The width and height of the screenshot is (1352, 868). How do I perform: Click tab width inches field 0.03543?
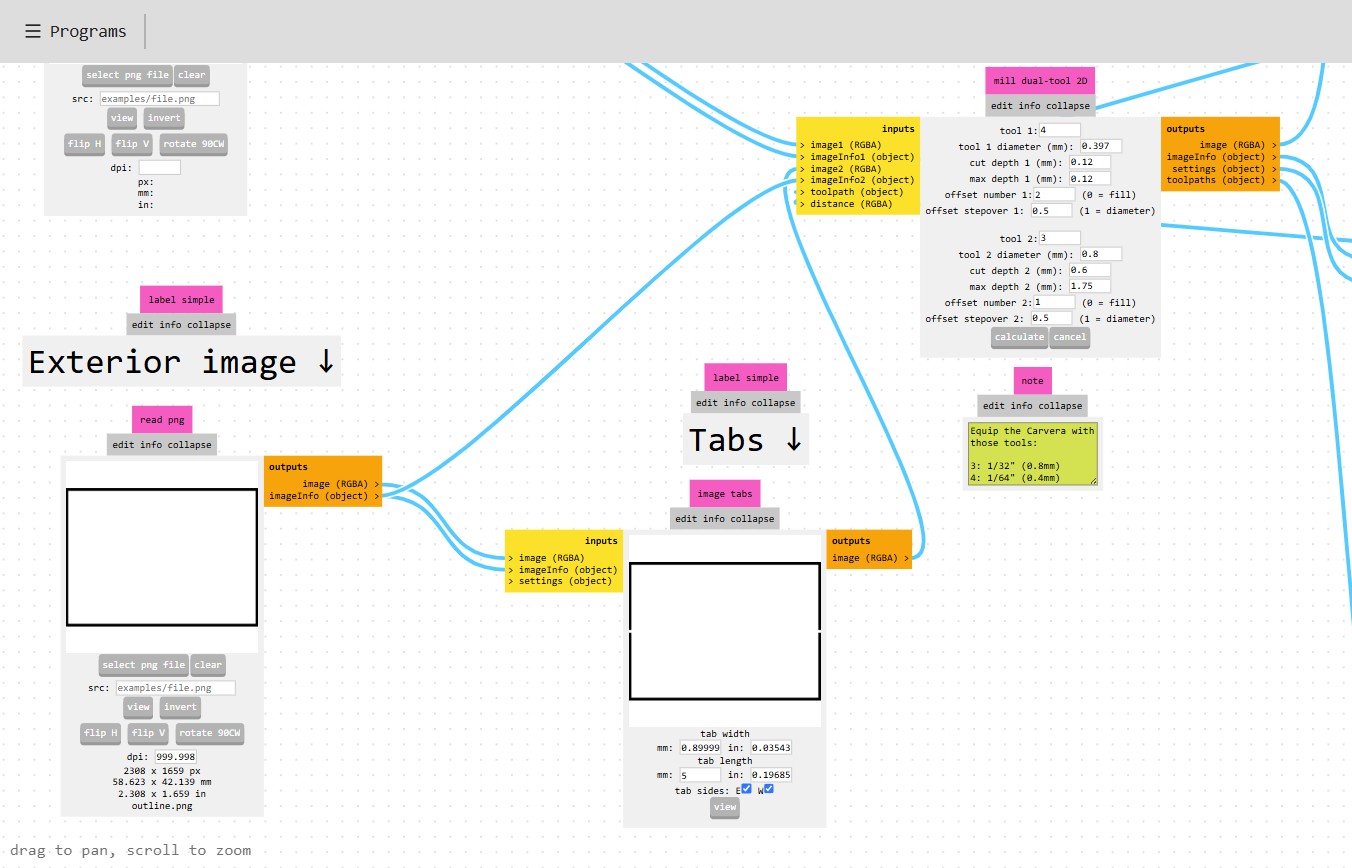pos(769,747)
